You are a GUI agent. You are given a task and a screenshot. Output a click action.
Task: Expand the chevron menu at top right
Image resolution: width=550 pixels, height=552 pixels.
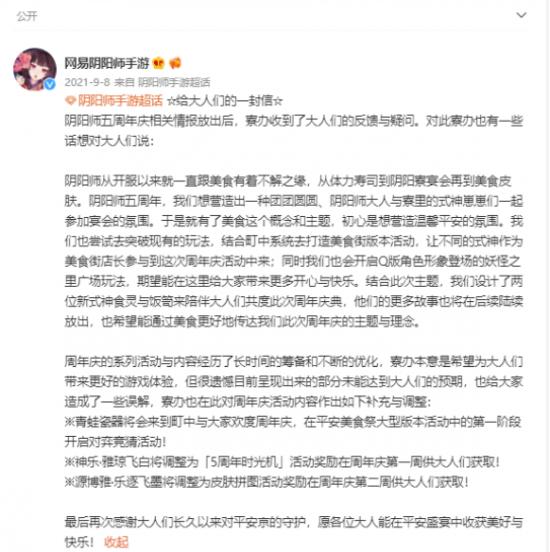click(x=521, y=15)
